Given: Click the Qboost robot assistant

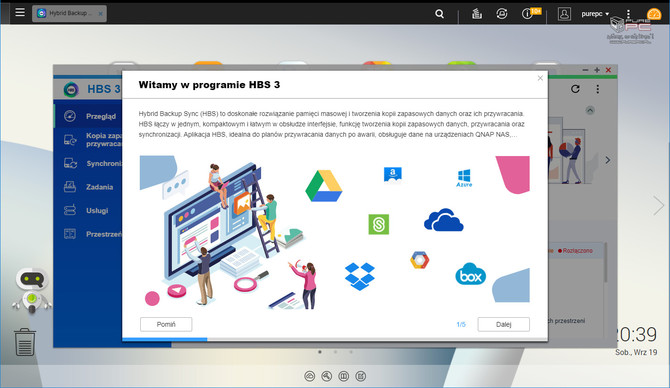Looking at the screenshot, I should pos(32,290).
